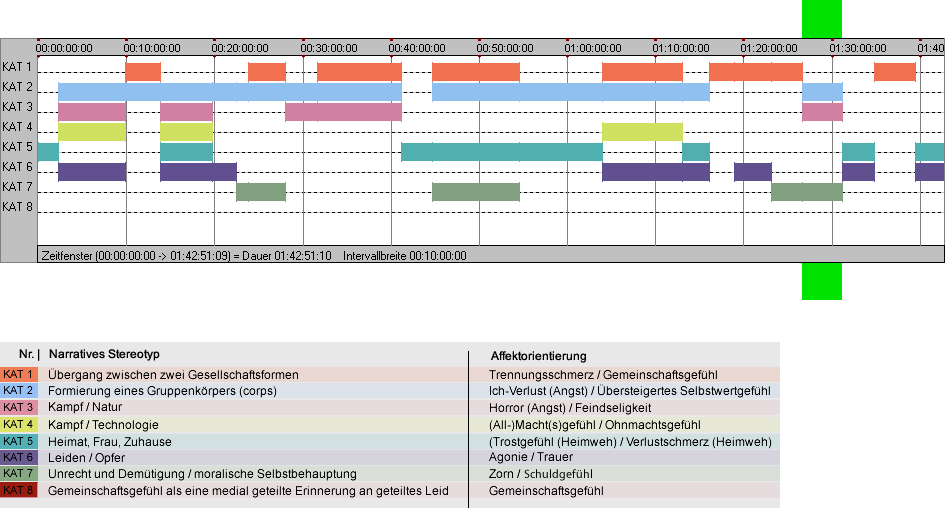Select the KAT 5 row label in timeline
This screenshot has width=945, height=530.
point(17,147)
